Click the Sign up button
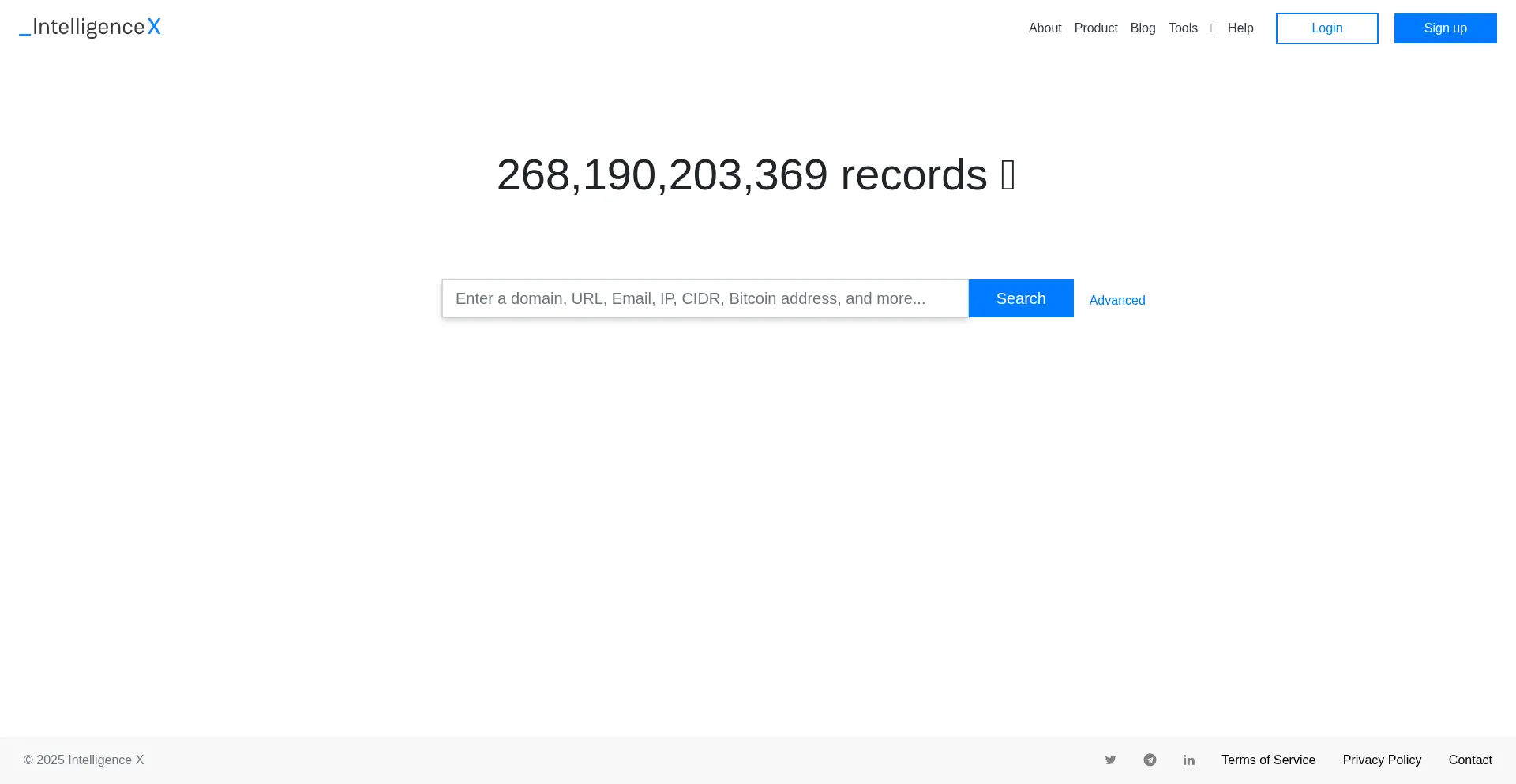The height and width of the screenshot is (784, 1516). (x=1446, y=28)
